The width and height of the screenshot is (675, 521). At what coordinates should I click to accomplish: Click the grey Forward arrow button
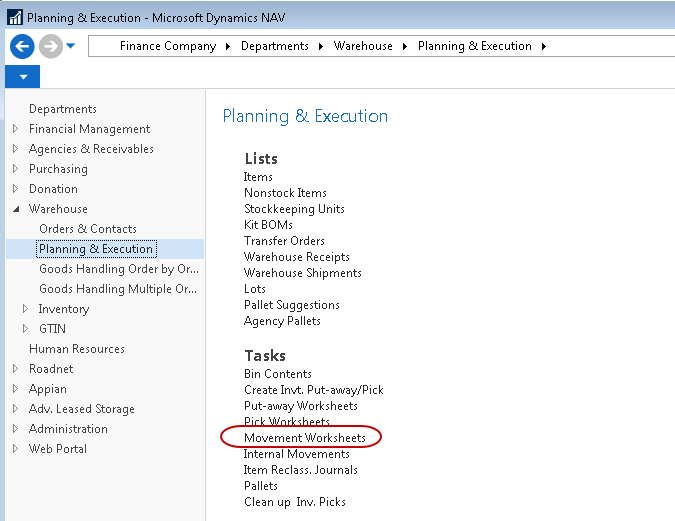50,46
